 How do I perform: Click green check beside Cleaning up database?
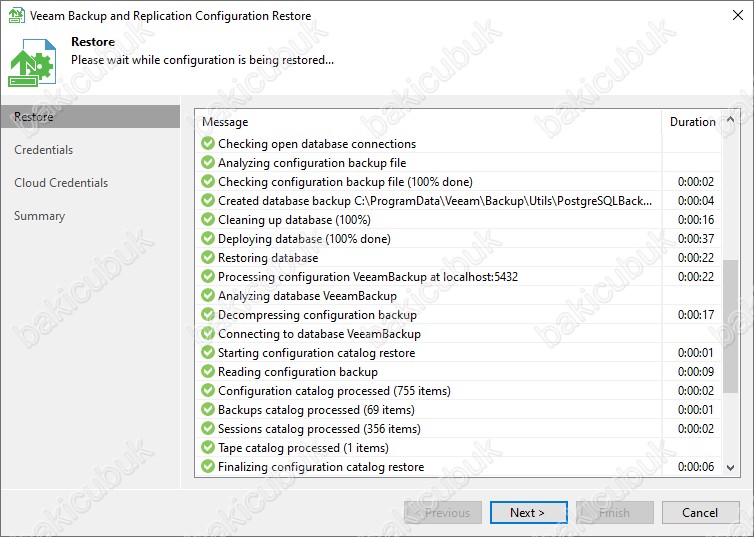coord(208,219)
